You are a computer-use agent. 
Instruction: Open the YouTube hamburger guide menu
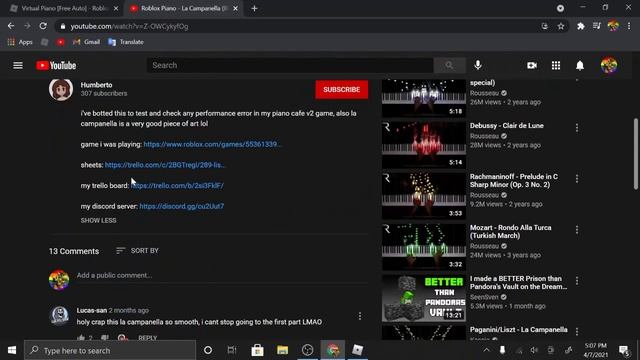coord(18,65)
